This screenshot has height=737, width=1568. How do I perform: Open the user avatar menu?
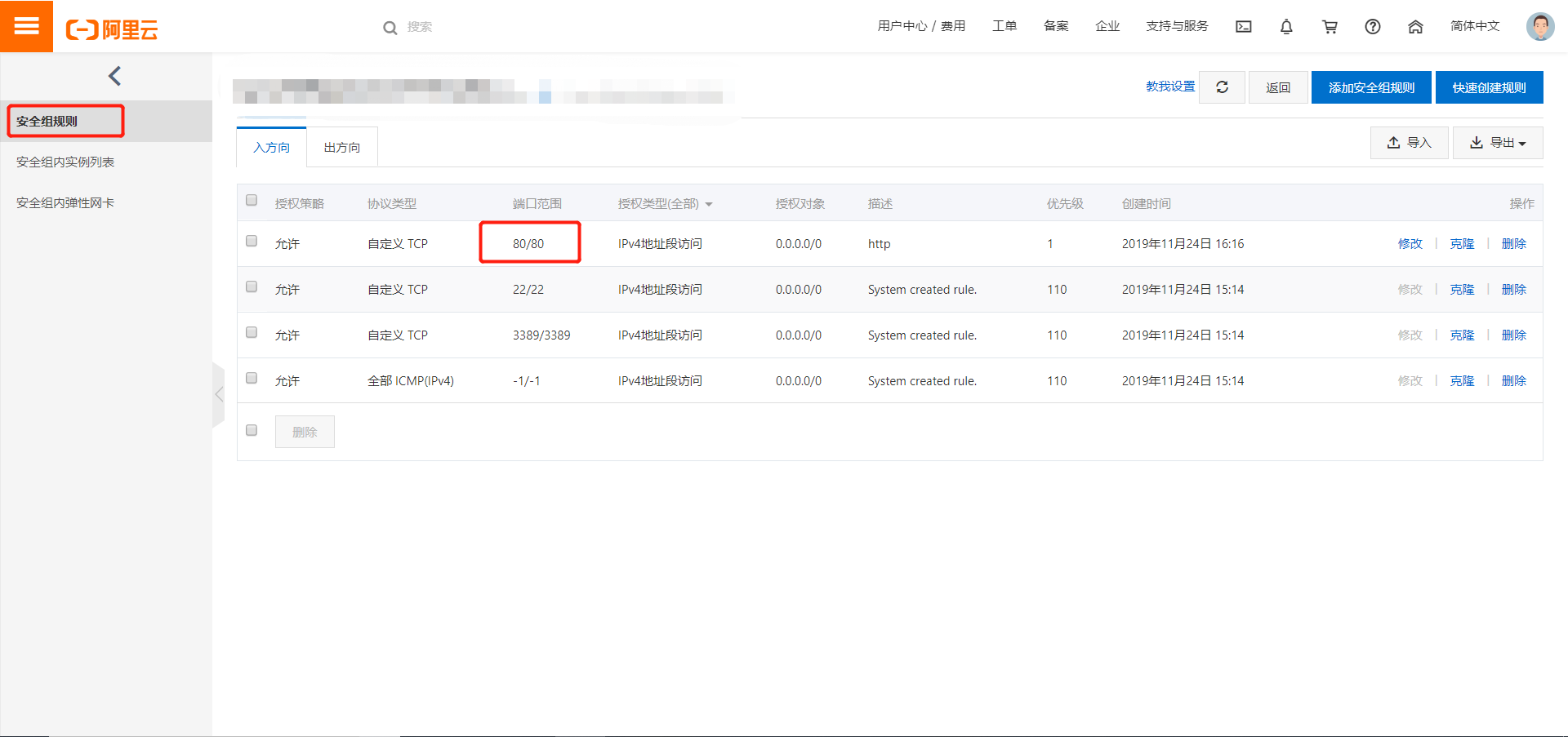coord(1540,26)
